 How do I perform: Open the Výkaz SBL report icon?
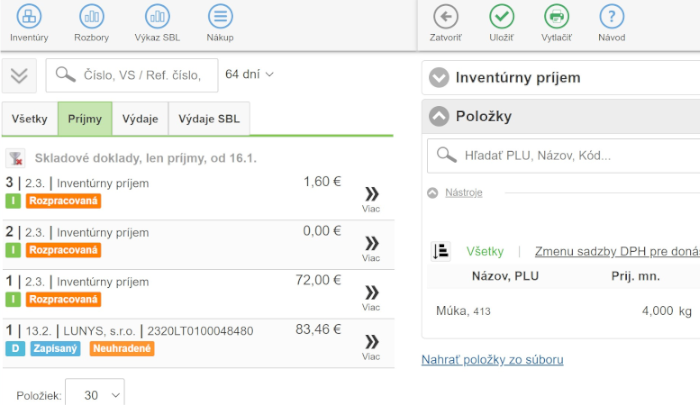click(x=156, y=17)
